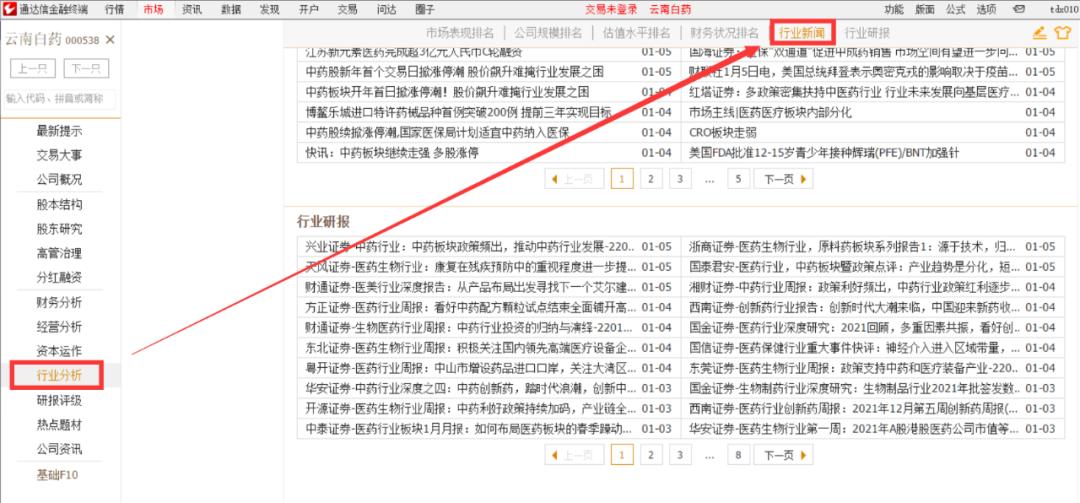This screenshot has height=503, width=1080.
Task: Select 分红融资 in sidebar
Action: point(59,278)
